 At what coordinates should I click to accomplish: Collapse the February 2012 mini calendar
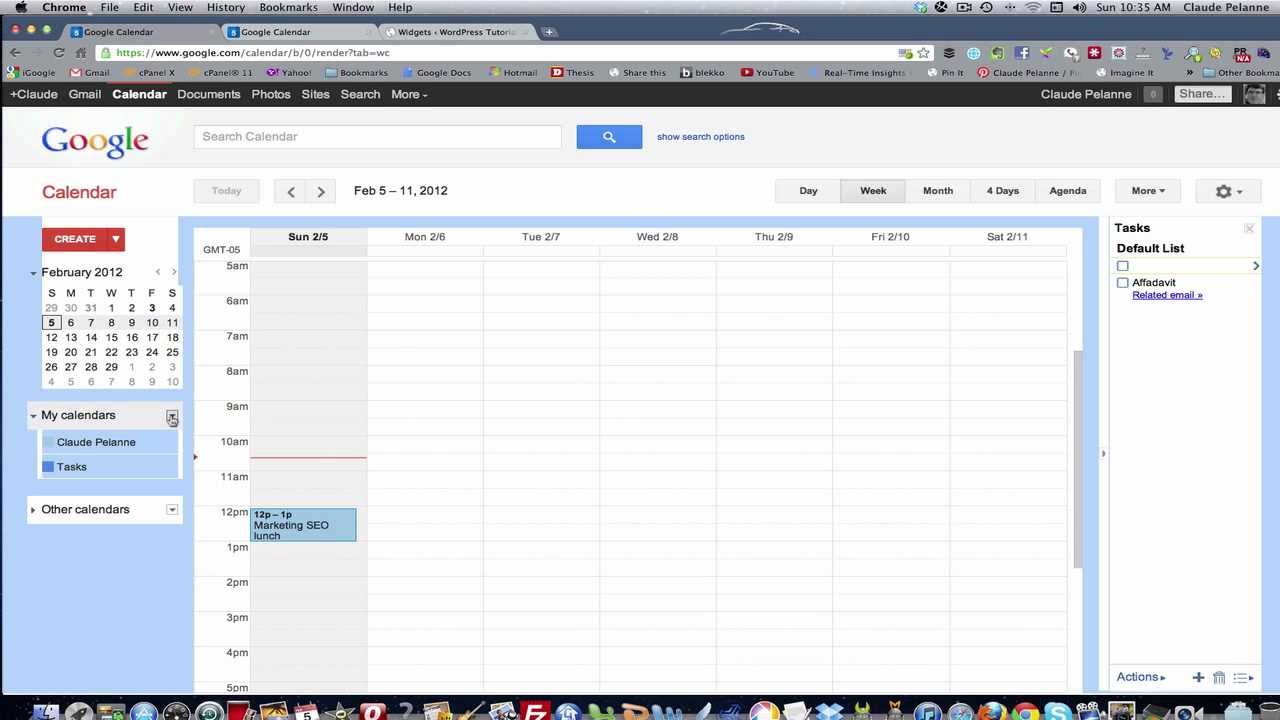pyautogui.click(x=33, y=273)
